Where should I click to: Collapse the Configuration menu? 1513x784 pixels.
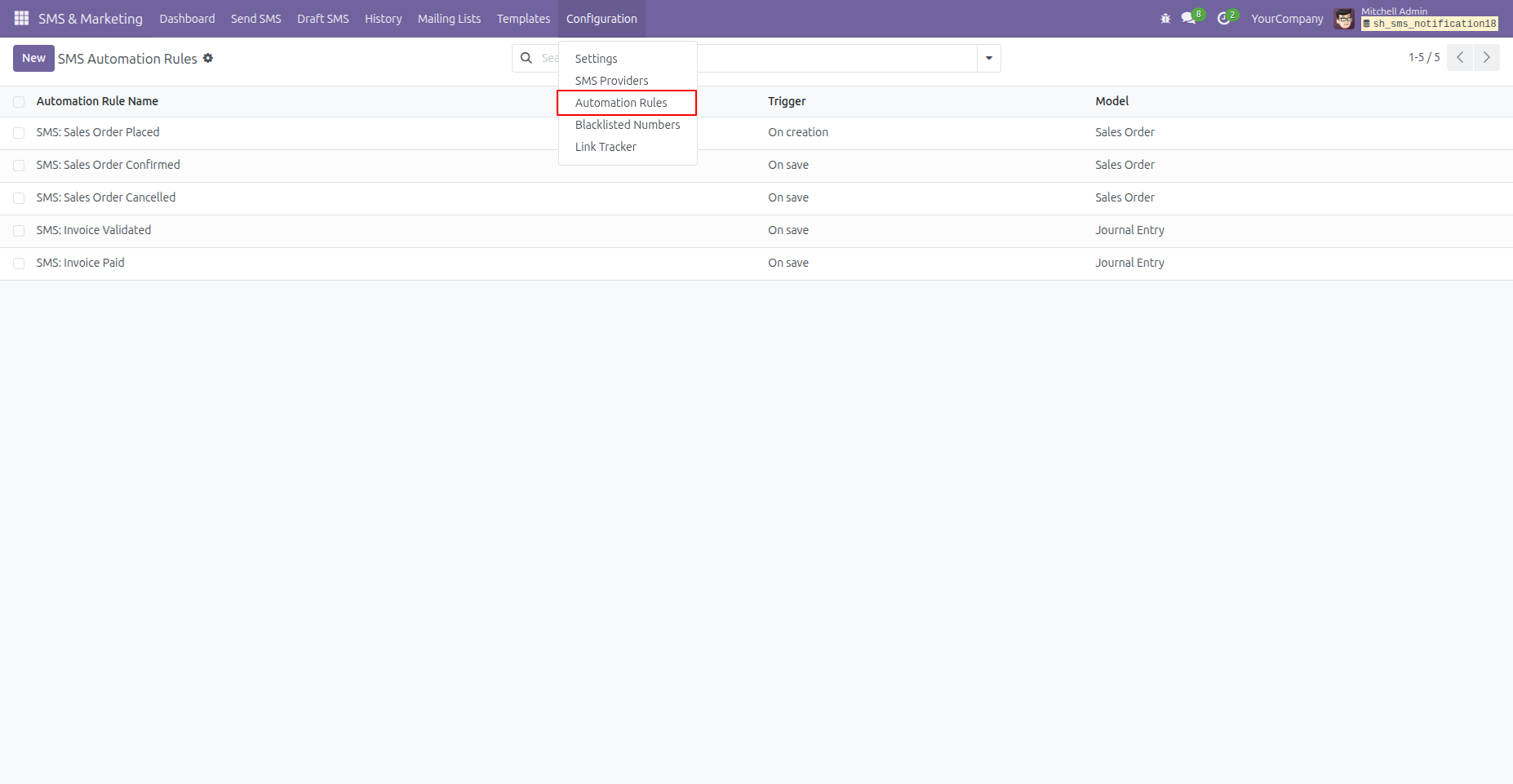(601, 19)
